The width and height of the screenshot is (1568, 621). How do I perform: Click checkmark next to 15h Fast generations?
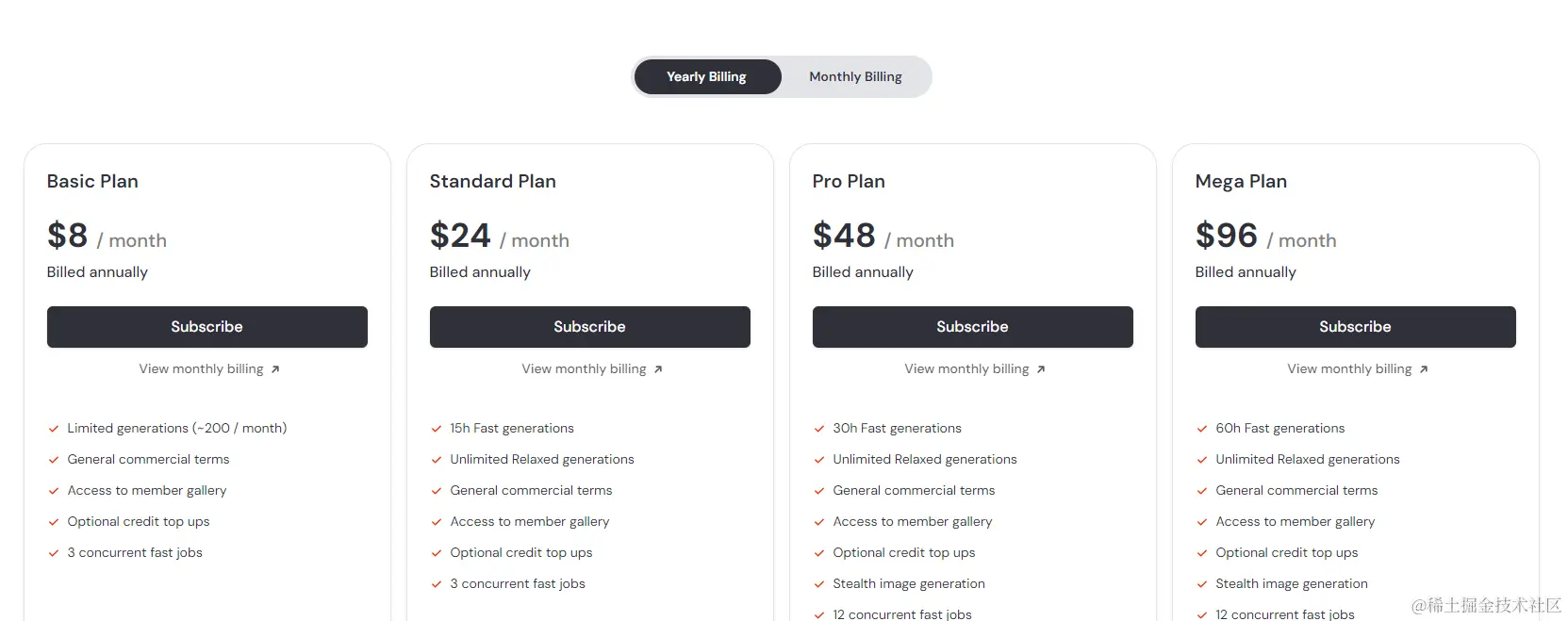pyautogui.click(x=437, y=429)
